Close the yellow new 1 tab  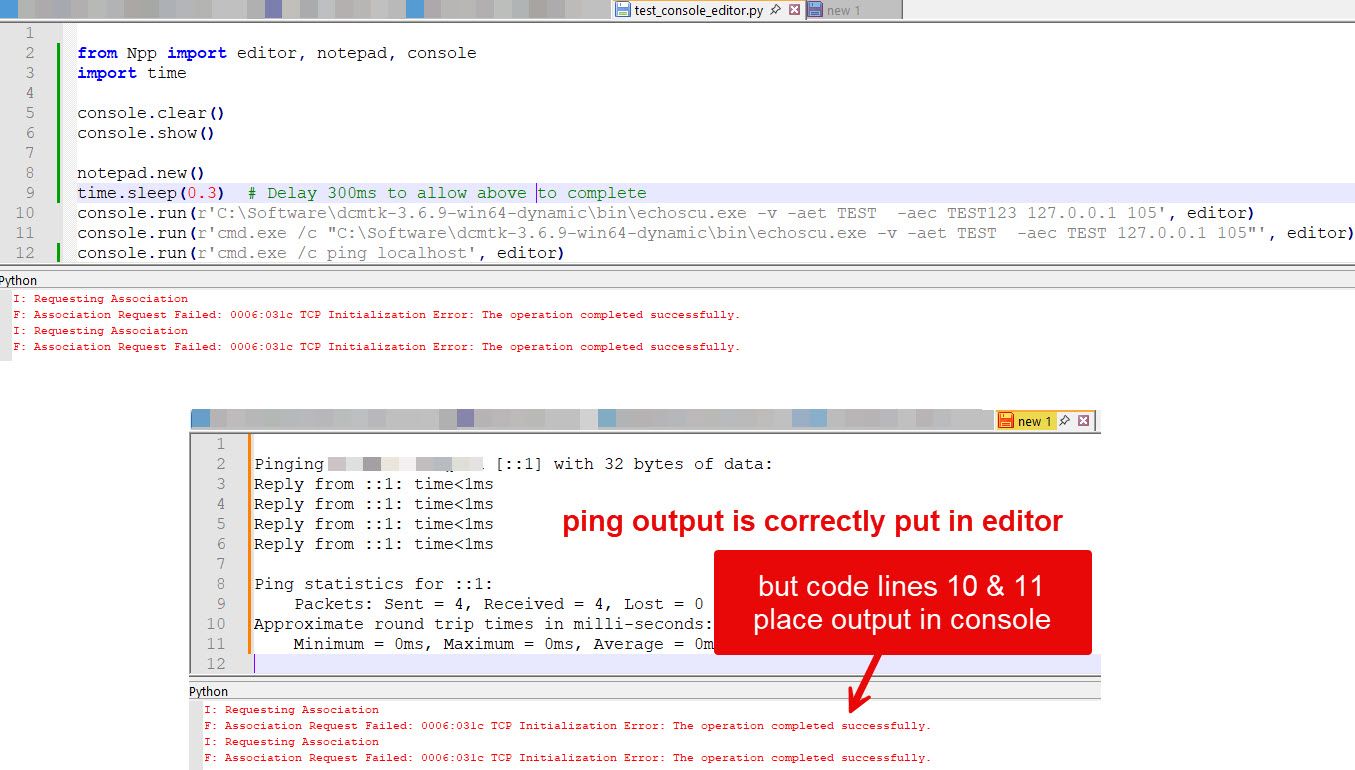pos(1084,421)
